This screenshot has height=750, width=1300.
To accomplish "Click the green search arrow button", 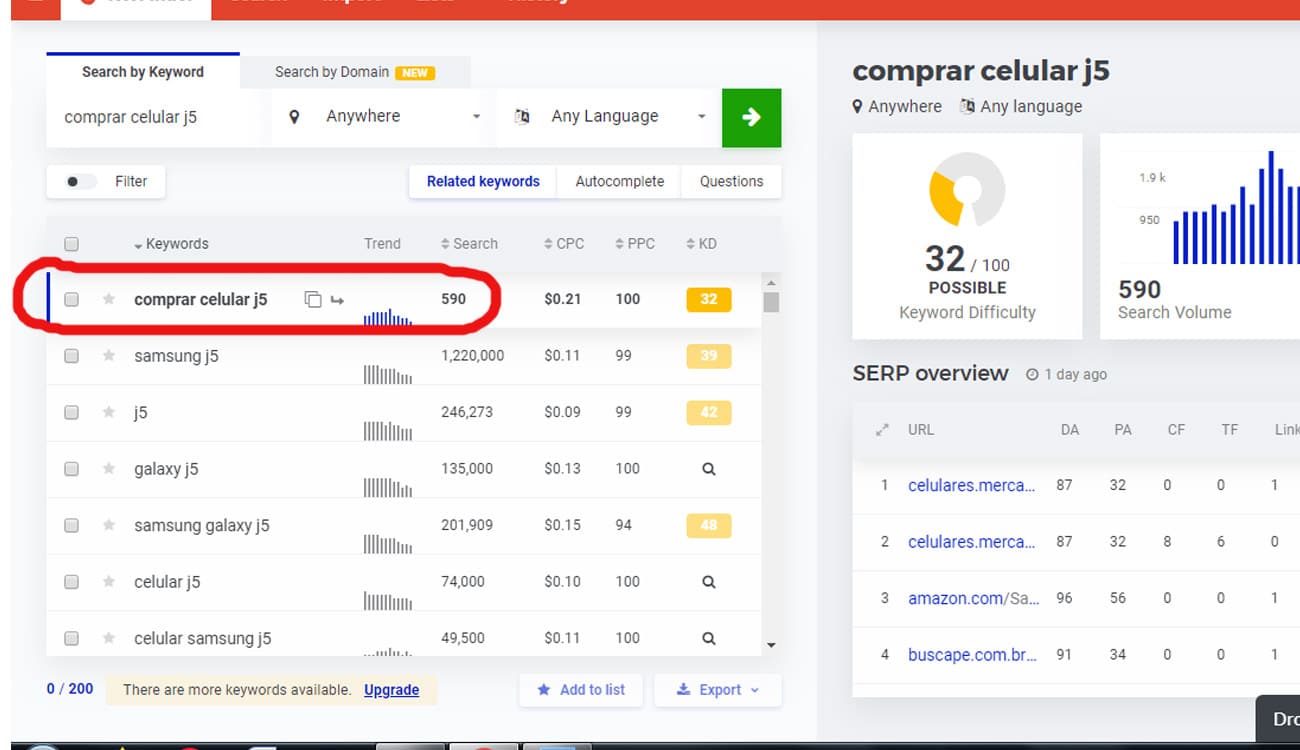I will click(x=751, y=117).
